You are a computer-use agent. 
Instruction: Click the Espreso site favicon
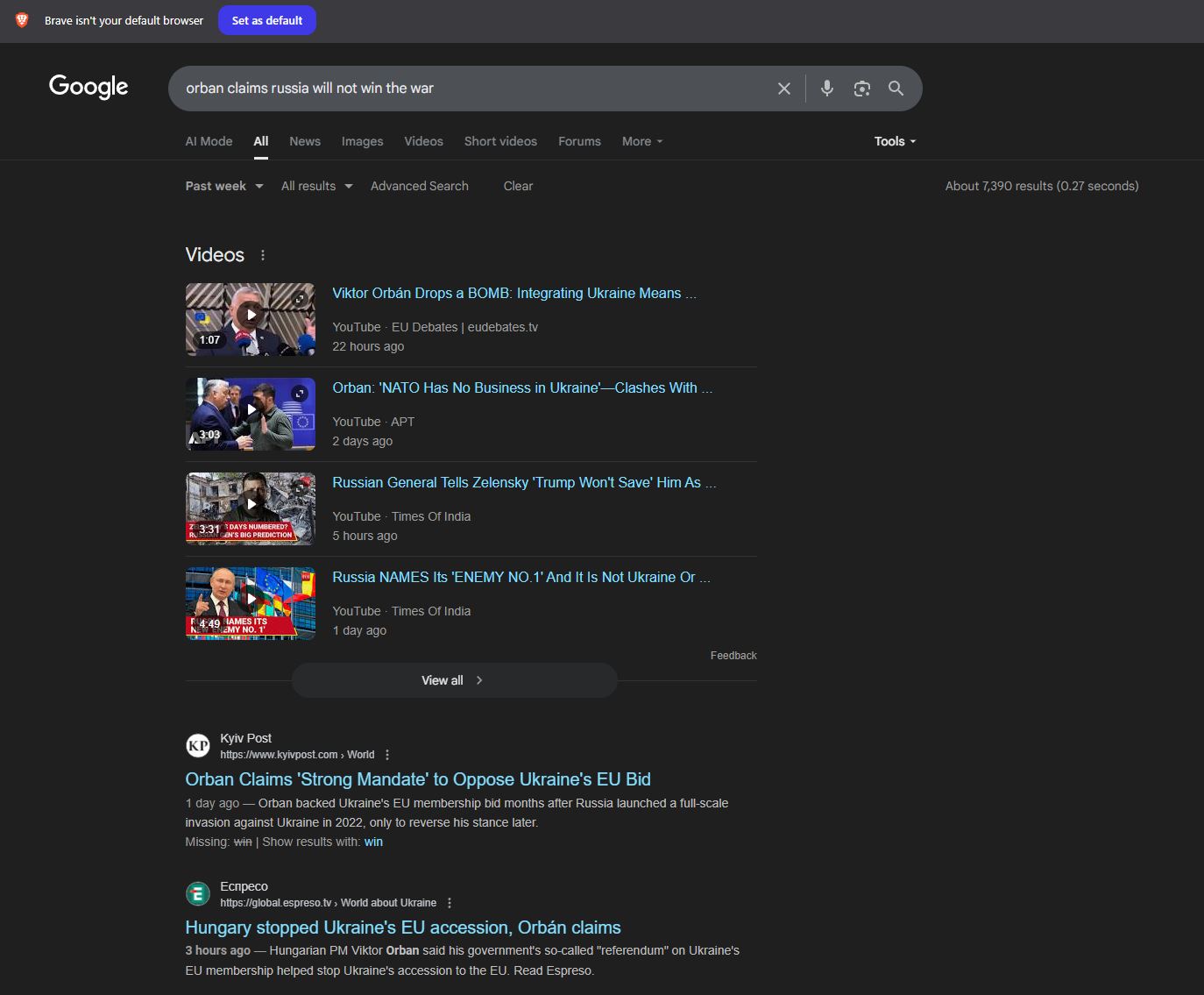click(x=198, y=894)
